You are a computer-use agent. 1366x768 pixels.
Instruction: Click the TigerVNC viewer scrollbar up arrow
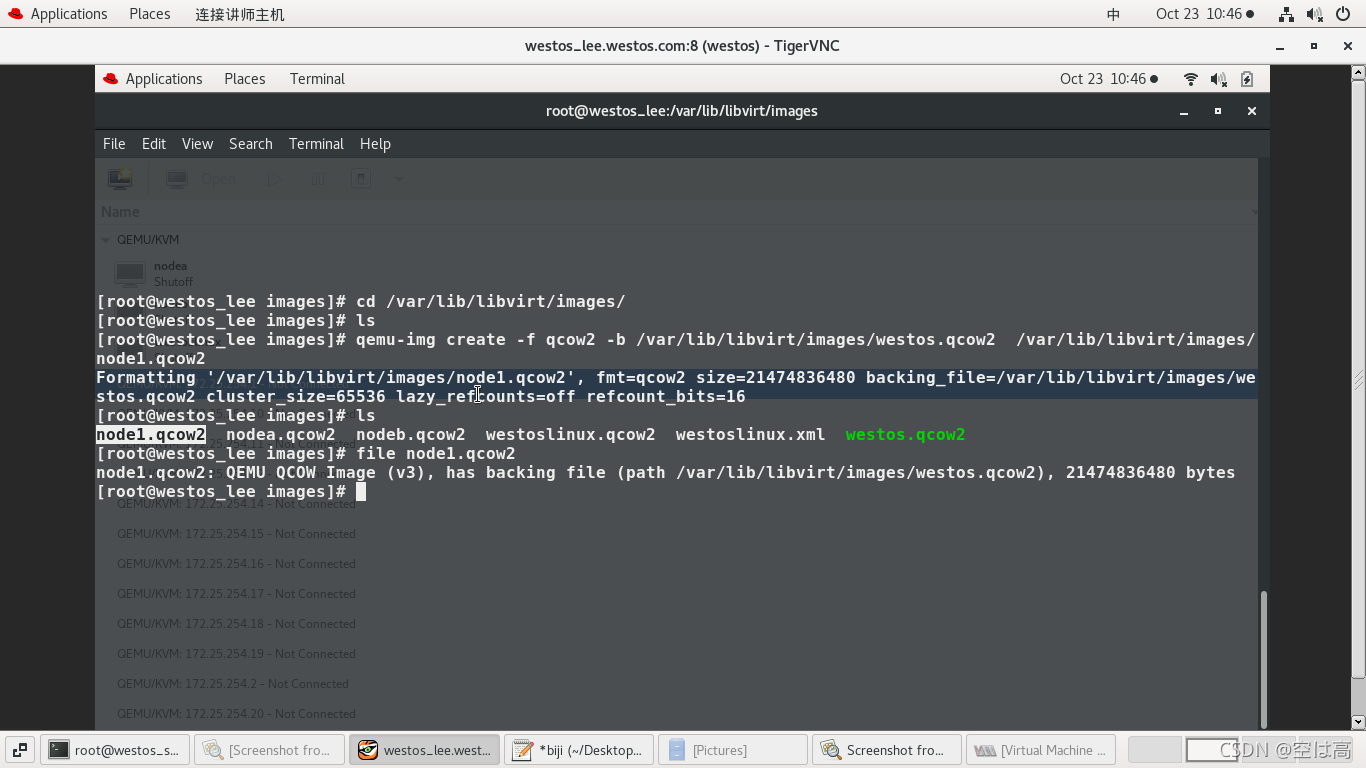(x=1358, y=73)
